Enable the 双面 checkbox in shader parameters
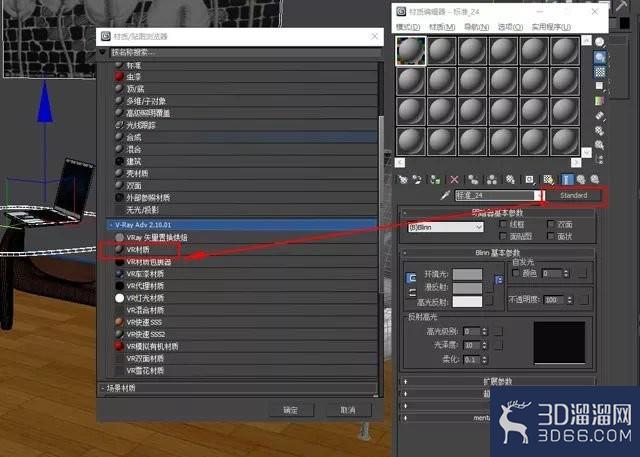The width and height of the screenshot is (640, 457). point(551,224)
